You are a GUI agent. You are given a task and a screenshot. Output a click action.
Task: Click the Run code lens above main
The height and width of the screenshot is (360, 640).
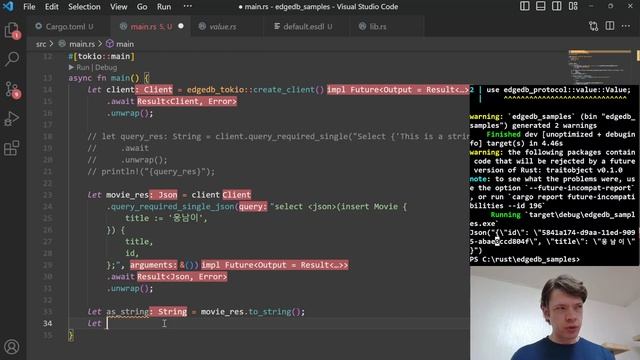point(82,67)
